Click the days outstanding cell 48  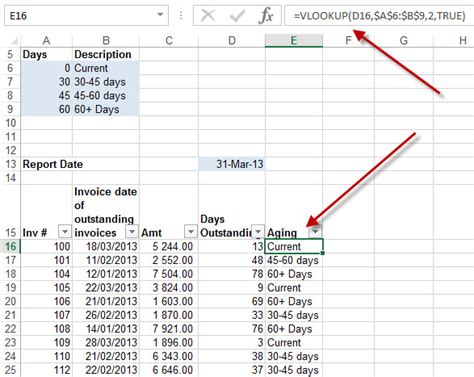pos(232,260)
